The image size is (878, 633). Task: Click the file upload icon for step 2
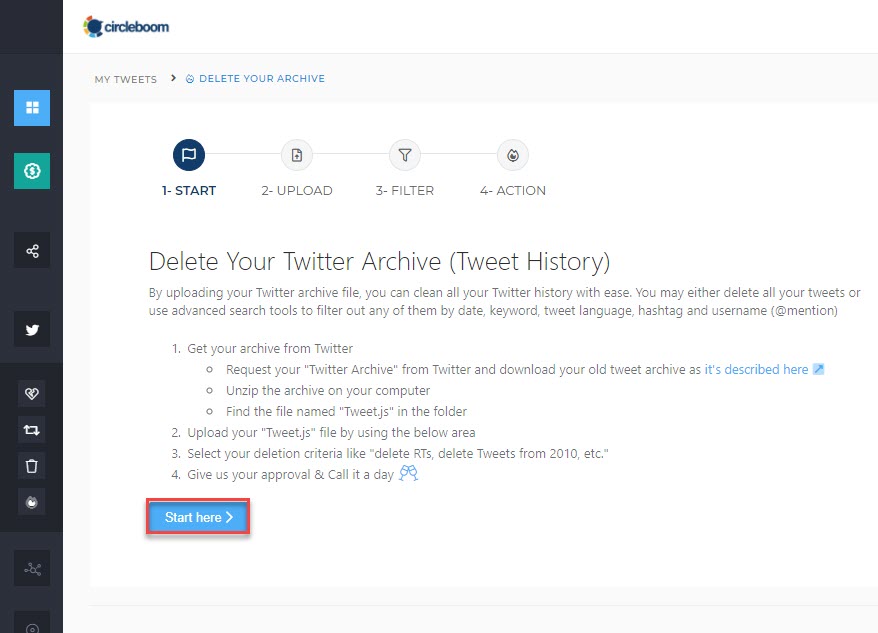click(297, 155)
